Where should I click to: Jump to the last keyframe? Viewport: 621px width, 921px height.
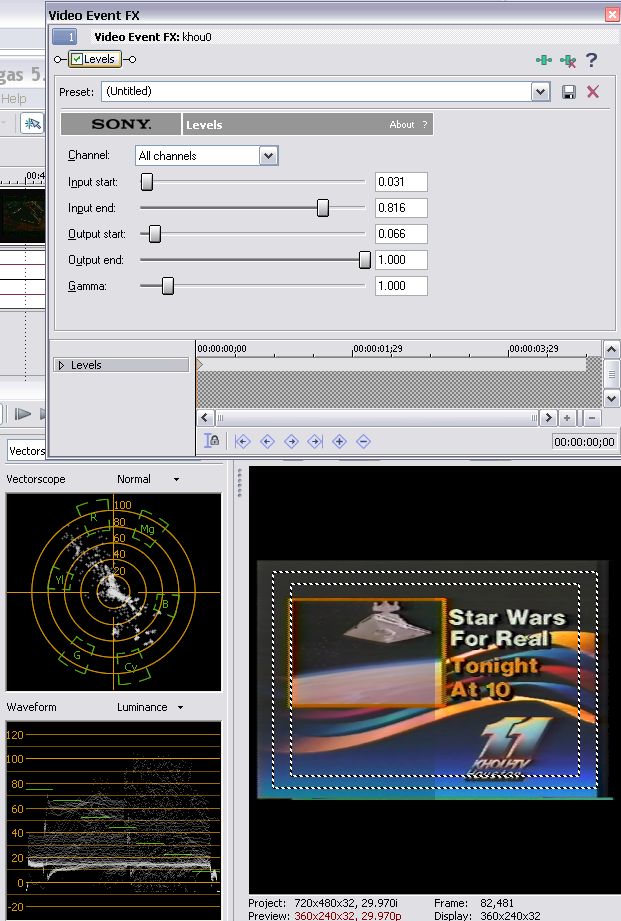point(315,441)
